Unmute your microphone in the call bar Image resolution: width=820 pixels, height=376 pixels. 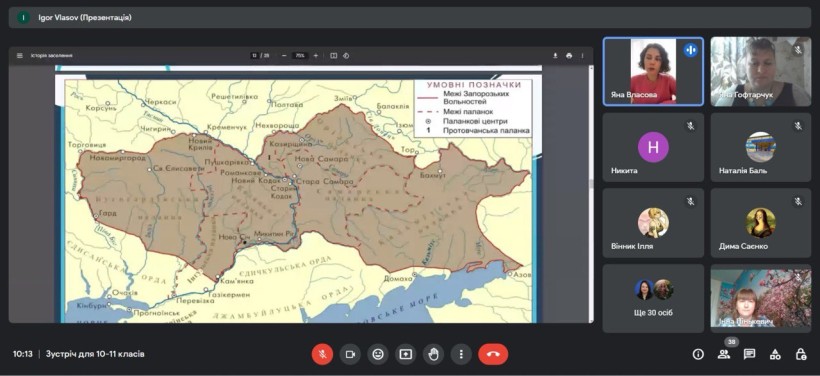click(323, 354)
